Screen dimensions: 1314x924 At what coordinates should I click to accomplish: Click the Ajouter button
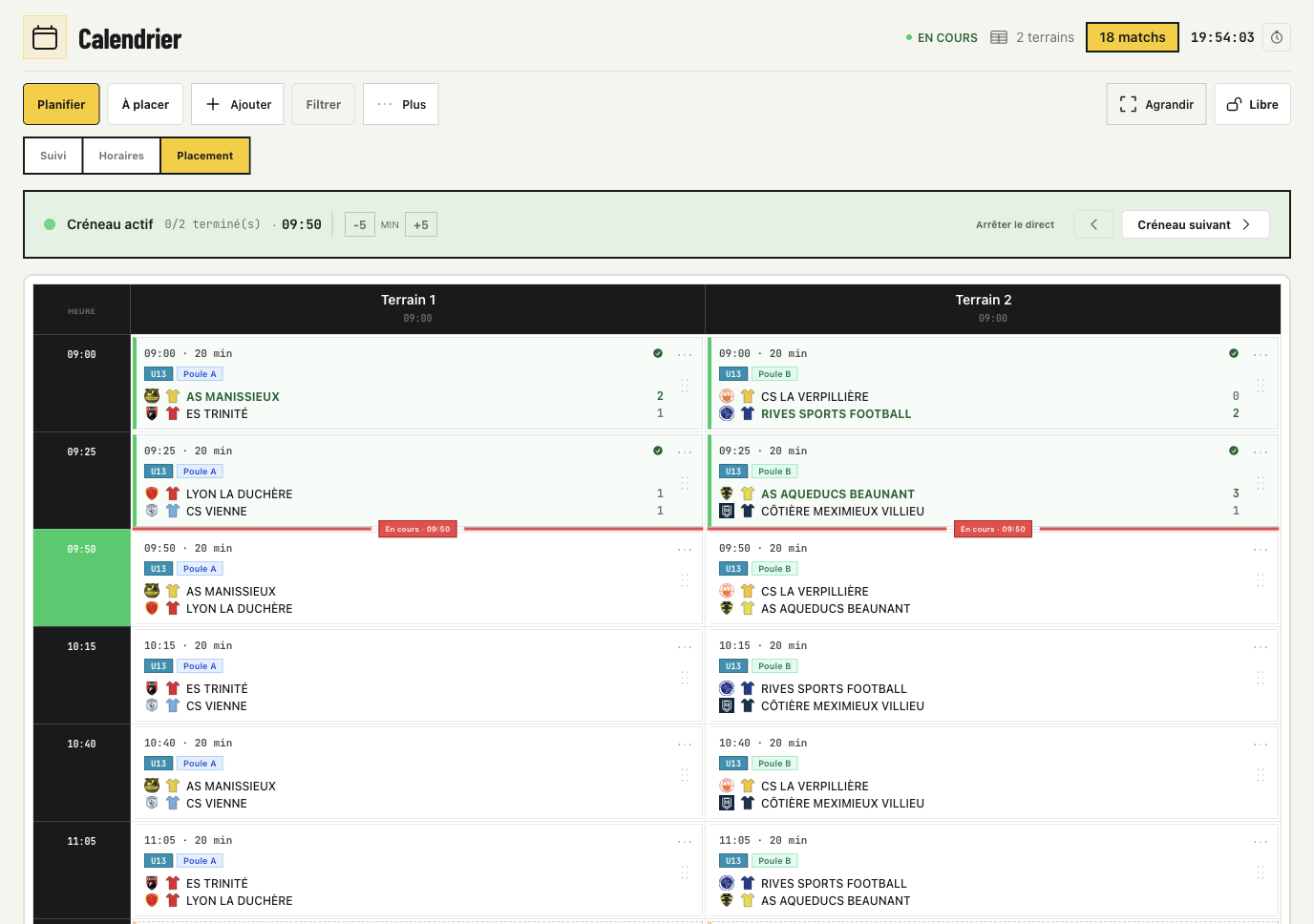click(x=238, y=104)
